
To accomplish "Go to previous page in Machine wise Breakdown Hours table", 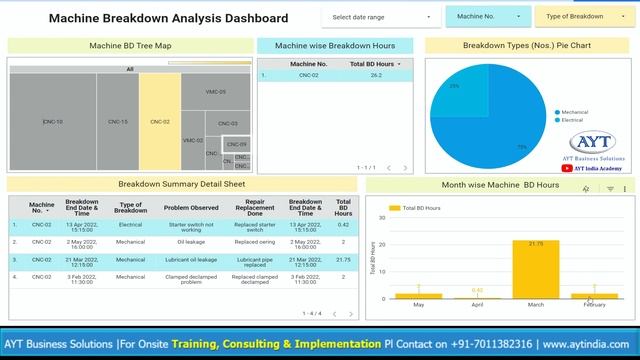I will click(x=389, y=168).
